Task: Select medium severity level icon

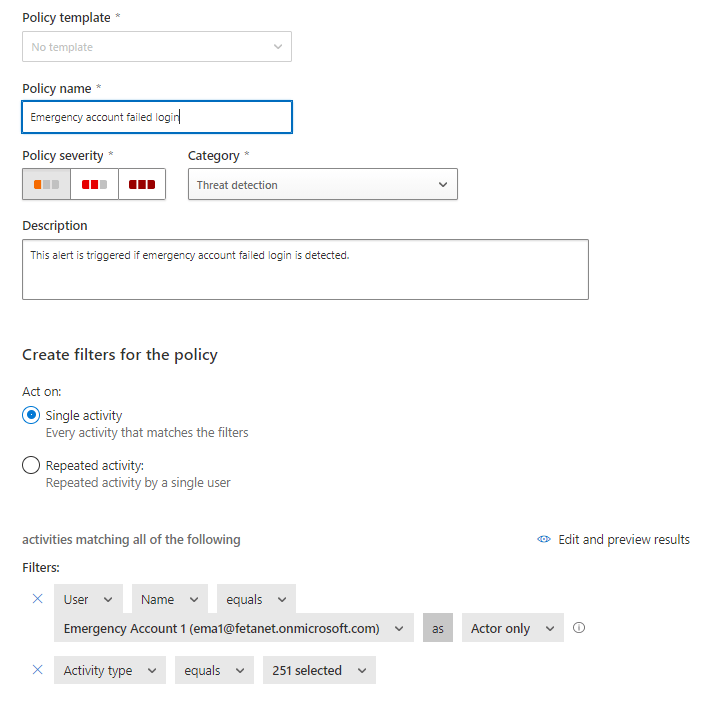Action: tap(94, 185)
